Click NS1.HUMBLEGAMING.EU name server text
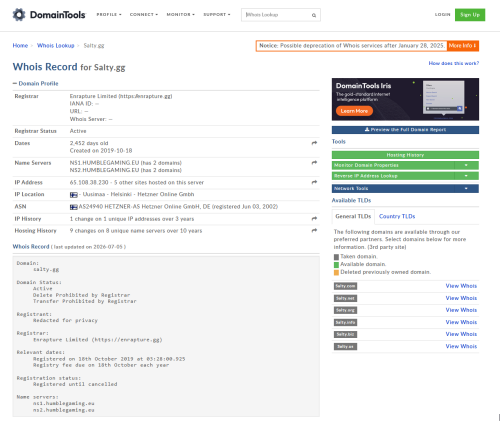Image resolution: width=500 pixels, height=432 pixels. click(104, 163)
